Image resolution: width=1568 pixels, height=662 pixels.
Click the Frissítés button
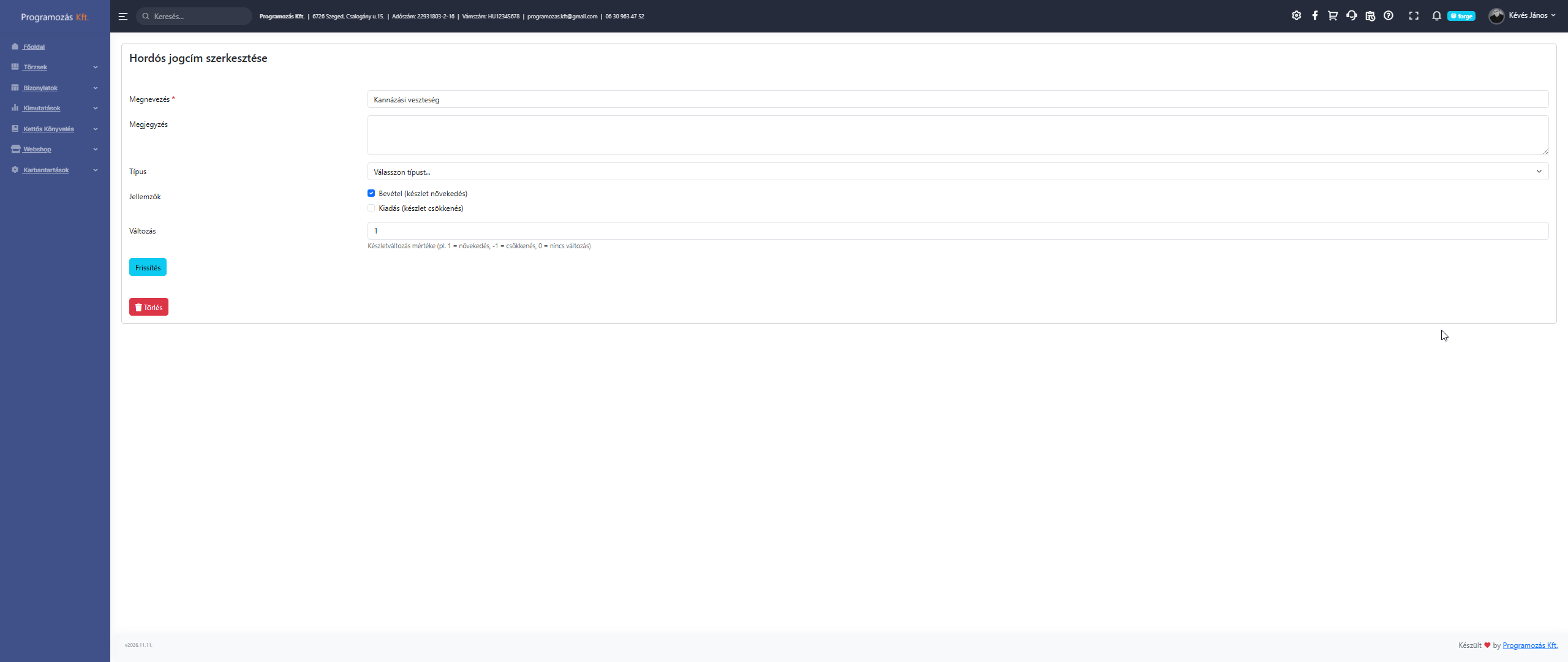point(148,267)
